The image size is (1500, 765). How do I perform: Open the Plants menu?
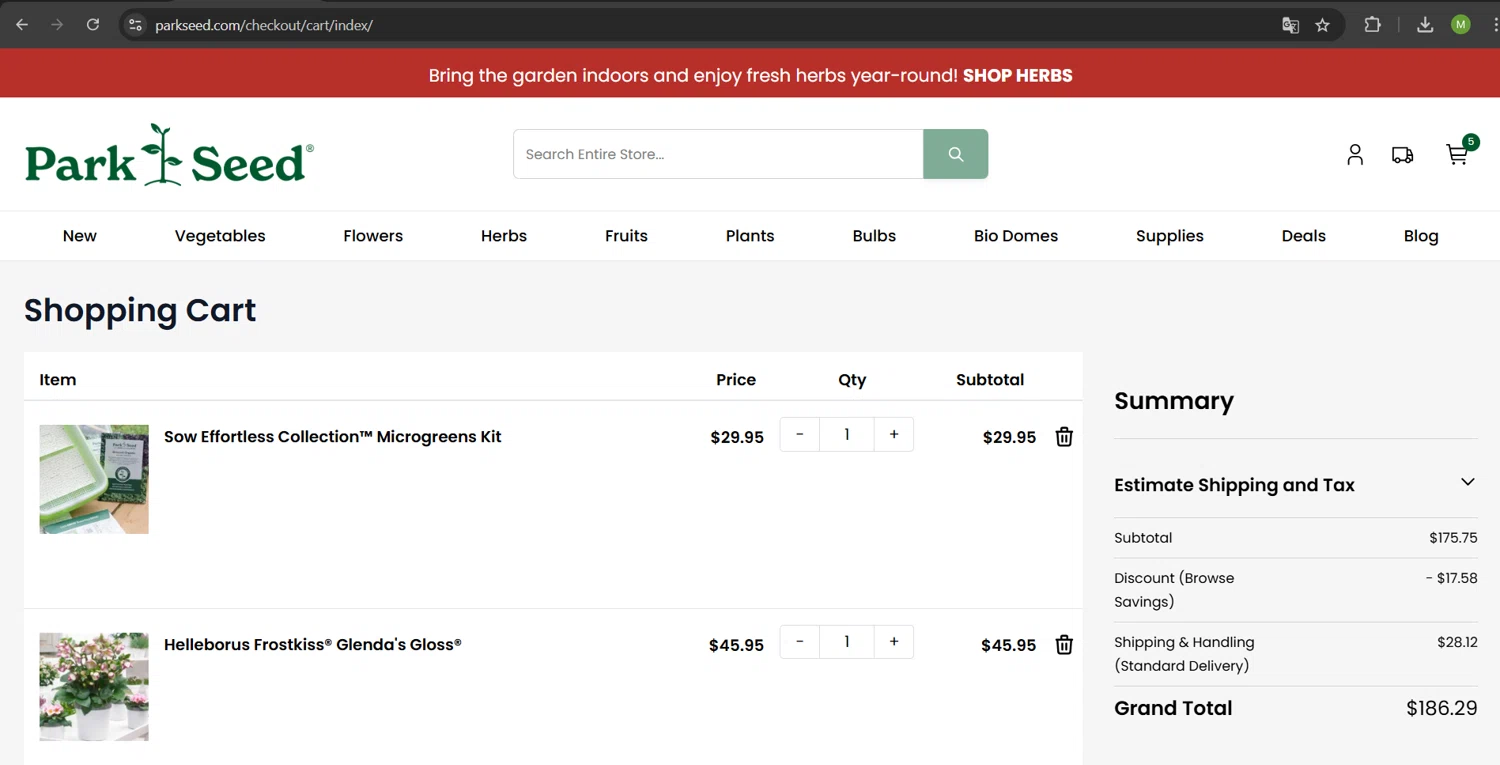pyautogui.click(x=750, y=236)
